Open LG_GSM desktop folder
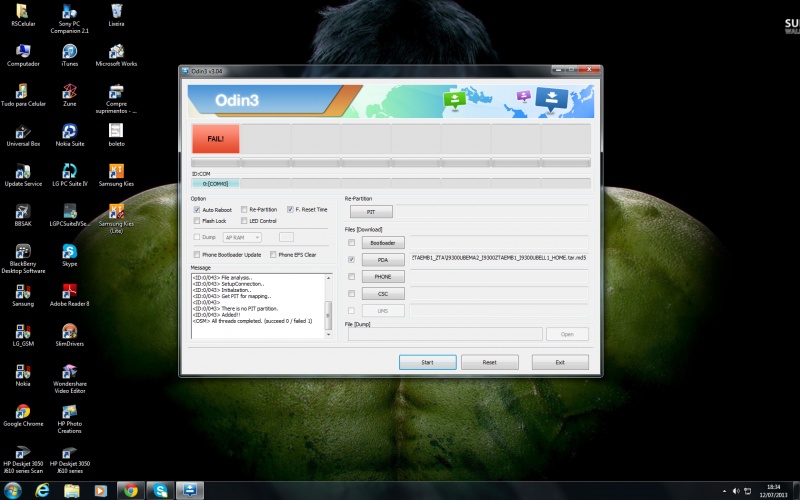Screen dimensions: 800x500 23,335
